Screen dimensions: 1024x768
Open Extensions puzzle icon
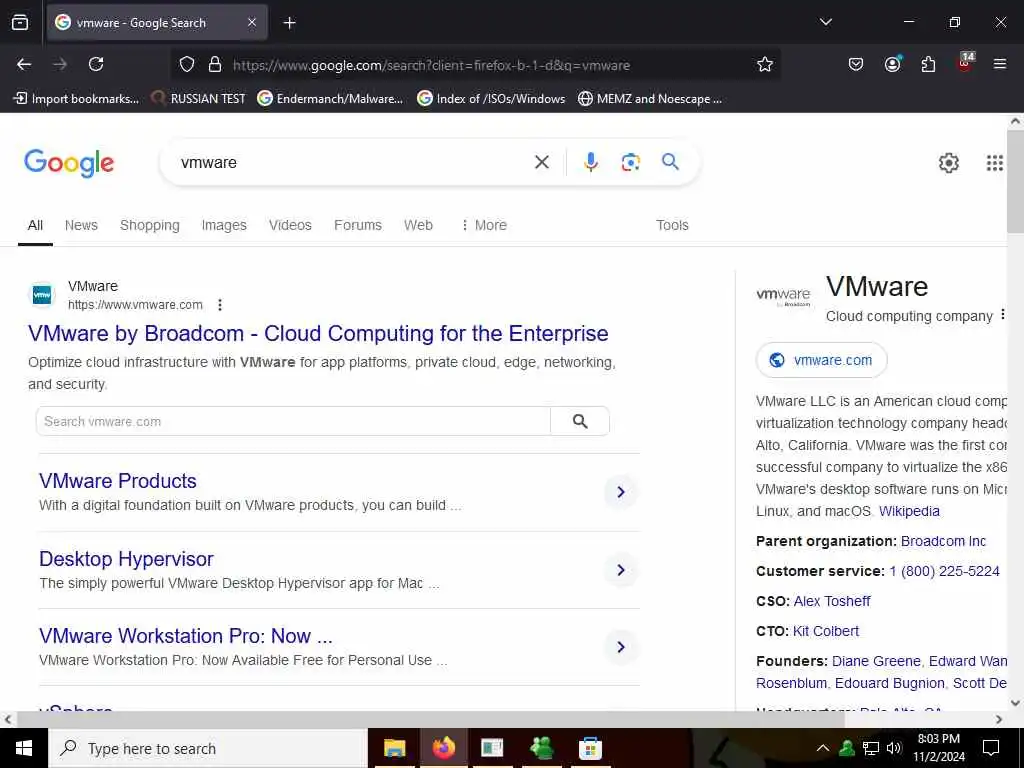coord(928,64)
